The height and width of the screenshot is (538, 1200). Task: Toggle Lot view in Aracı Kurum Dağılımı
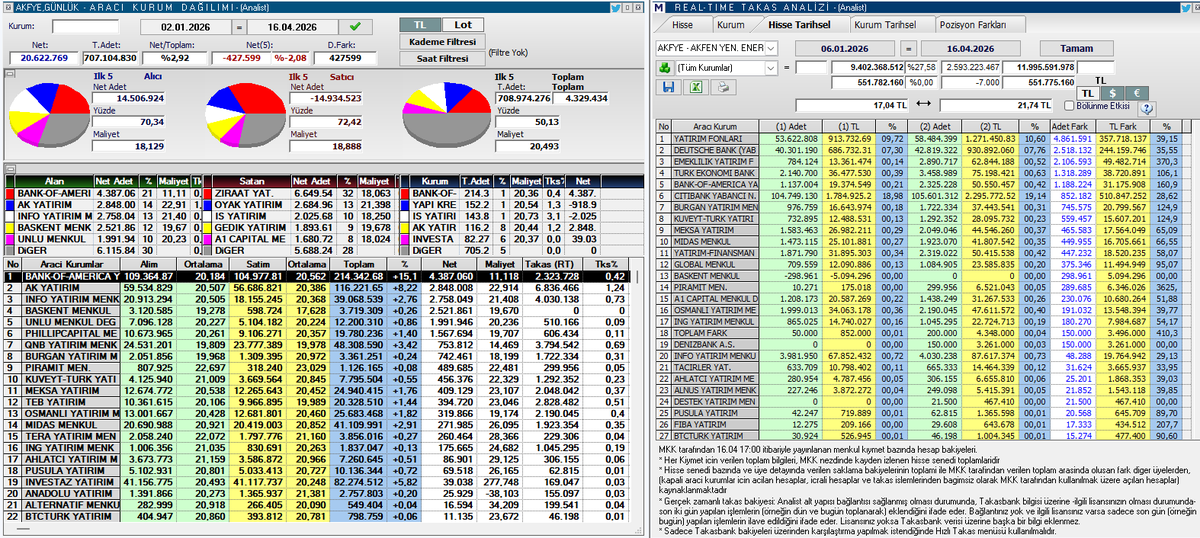tap(461, 24)
